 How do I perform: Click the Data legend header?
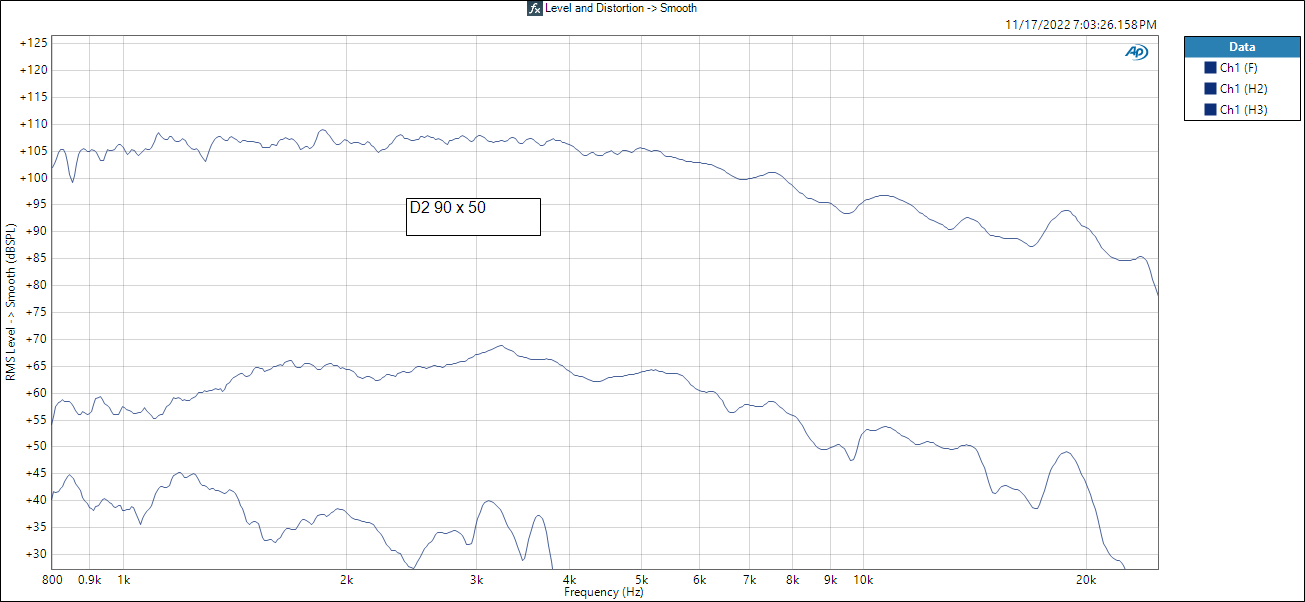(x=1242, y=47)
